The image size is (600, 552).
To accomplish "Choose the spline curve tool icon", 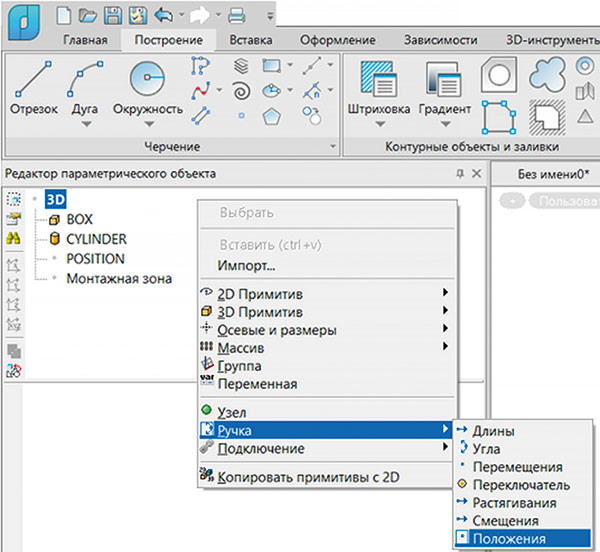I will click(x=201, y=91).
